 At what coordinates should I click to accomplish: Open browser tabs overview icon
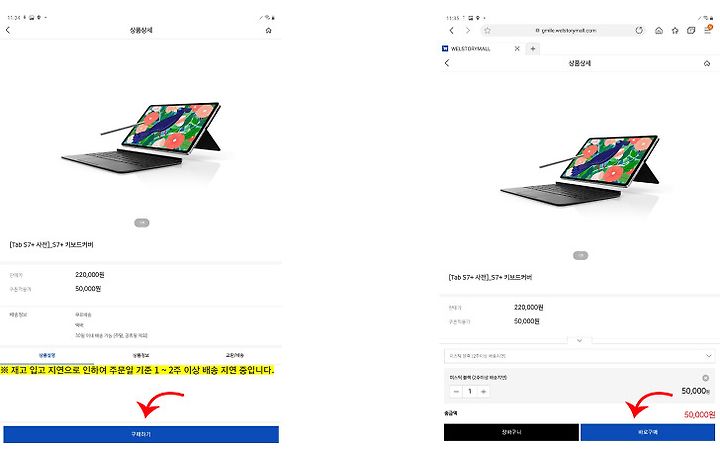point(691,30)
